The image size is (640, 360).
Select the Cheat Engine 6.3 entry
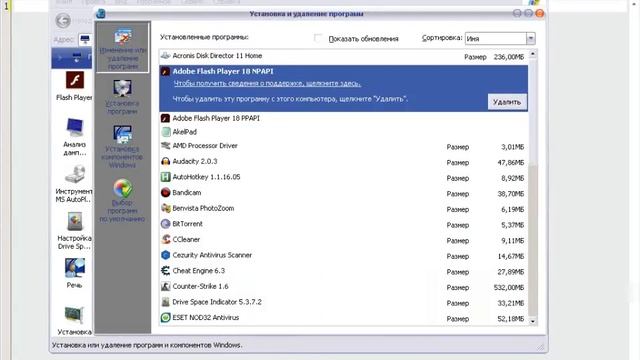click(343, 271)
